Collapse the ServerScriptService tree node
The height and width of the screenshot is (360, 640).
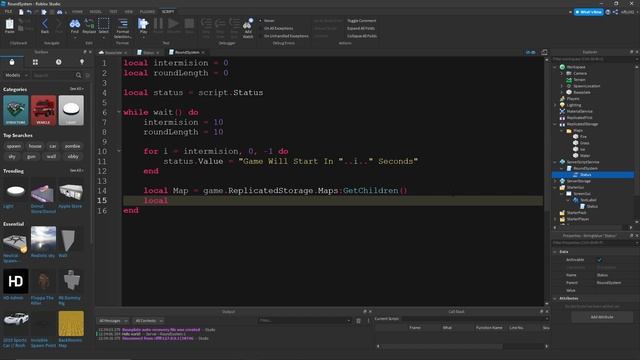(555, 162)
